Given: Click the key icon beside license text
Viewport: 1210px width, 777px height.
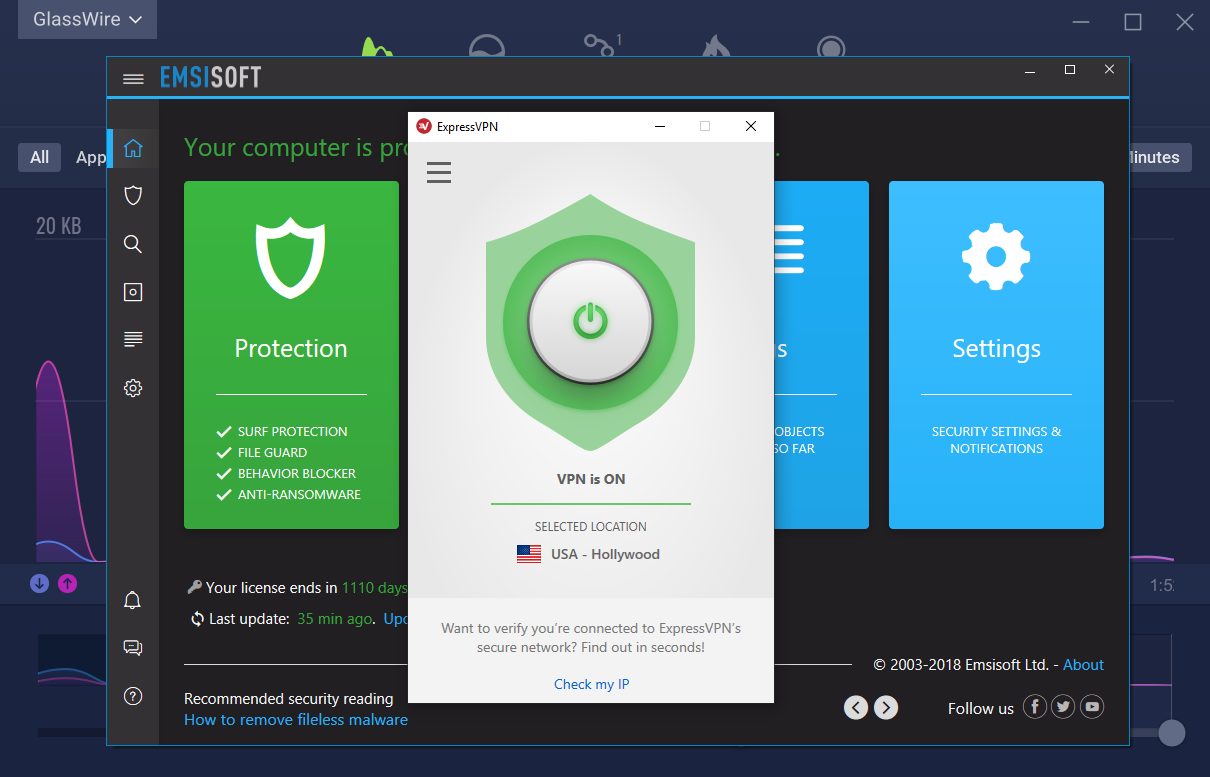Looking at the screenshot, I should point(195,587).
